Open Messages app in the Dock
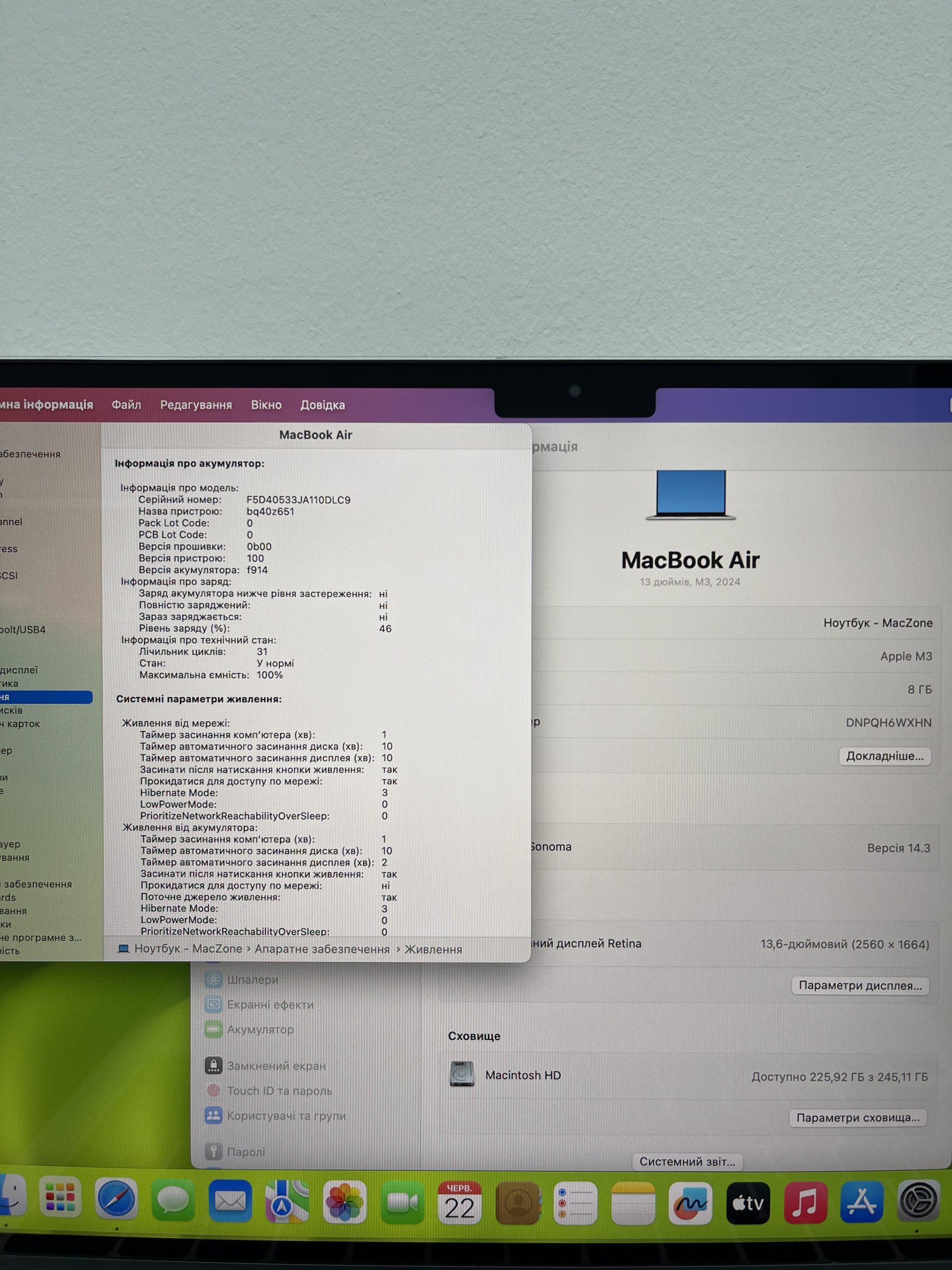 click(173, 1200)
